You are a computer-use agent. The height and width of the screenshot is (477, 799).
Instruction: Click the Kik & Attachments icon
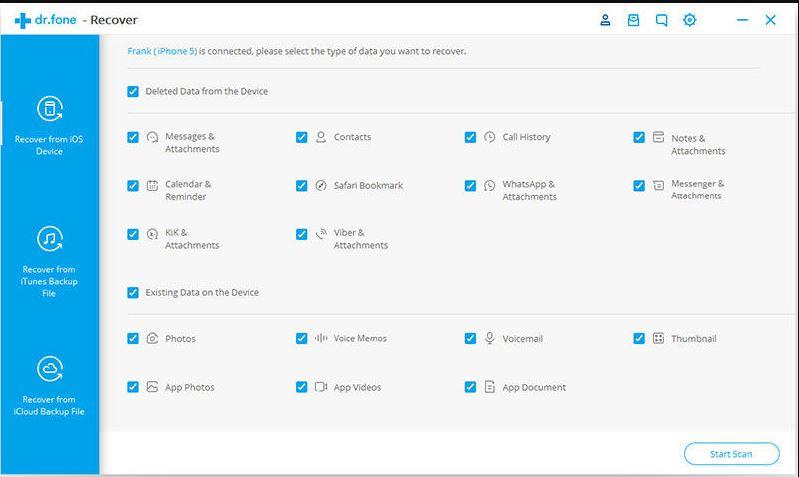click(152, 234)
